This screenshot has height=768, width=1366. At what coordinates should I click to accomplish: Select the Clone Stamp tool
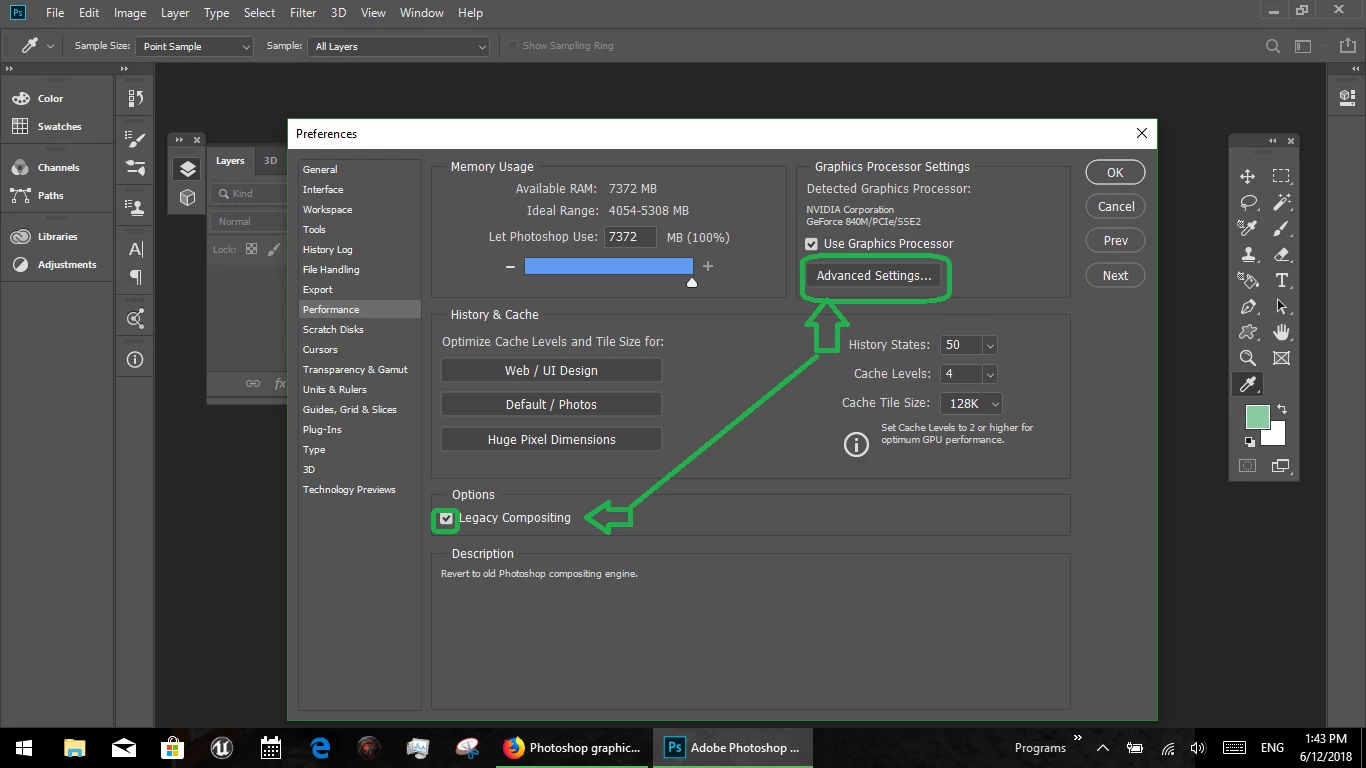(x=1247, y=254)
